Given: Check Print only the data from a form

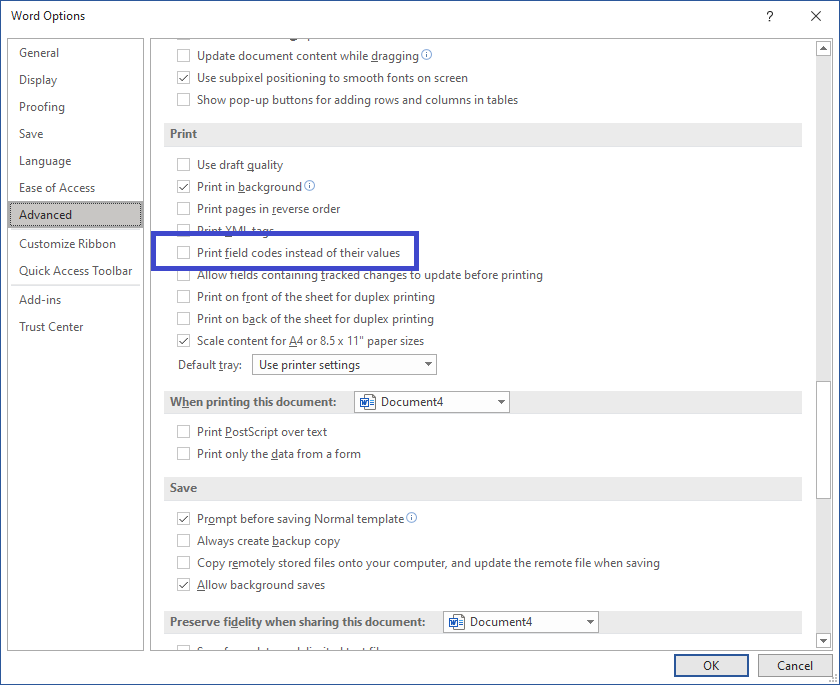Looking at the screenshot, I should [183, 454].
